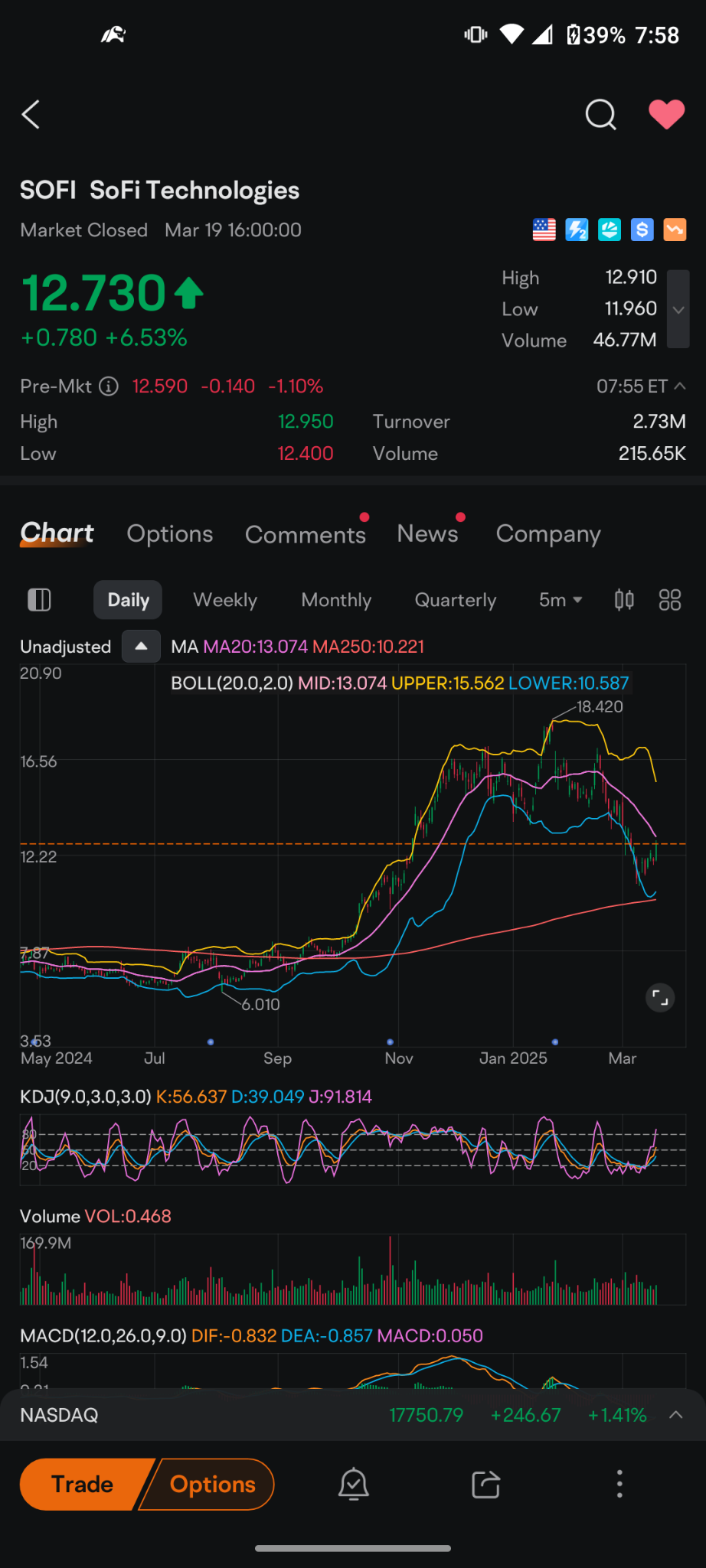Tap the MACD(12.0,26.0,9.0) indicator label
The image size is (706, 1568).
pos(103,1335)
